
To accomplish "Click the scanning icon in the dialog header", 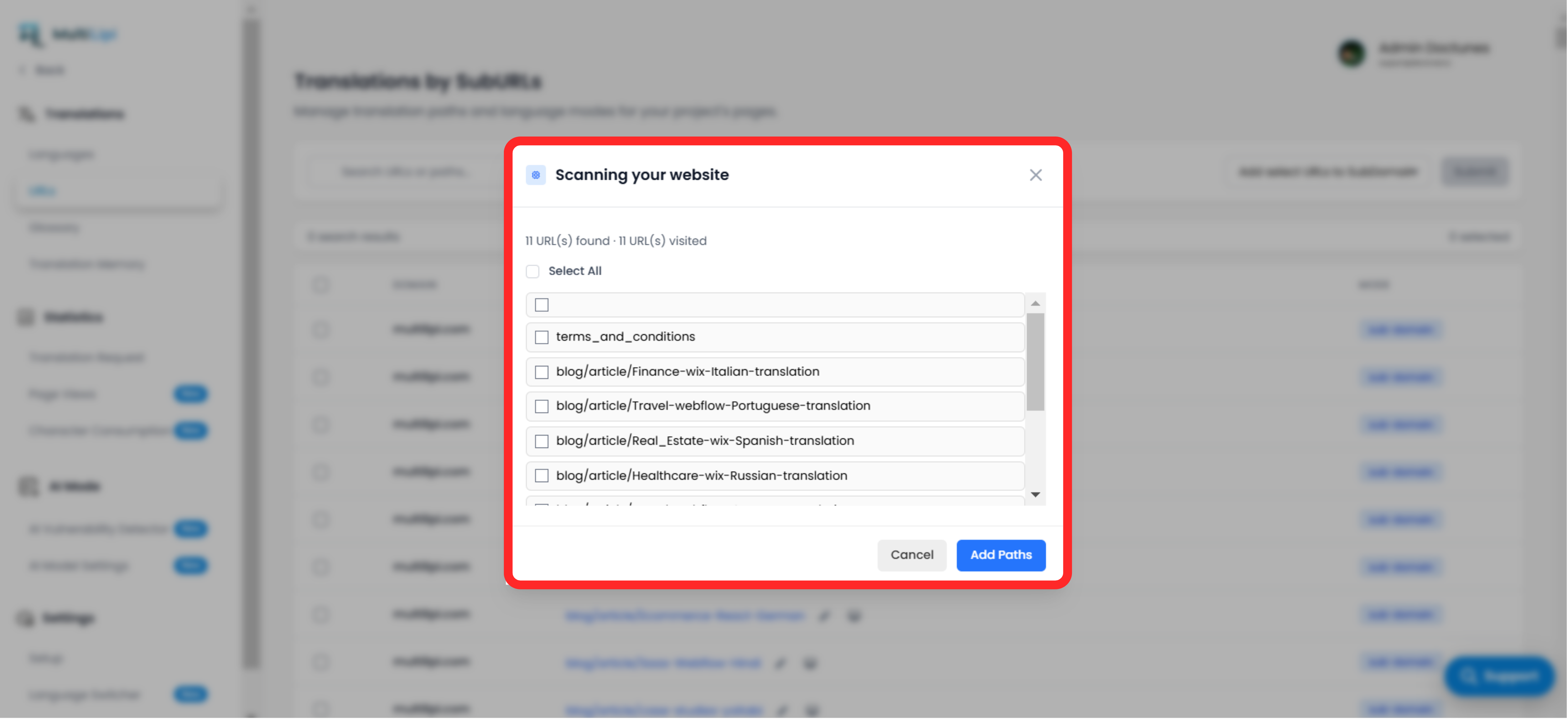I will [536, 175].
